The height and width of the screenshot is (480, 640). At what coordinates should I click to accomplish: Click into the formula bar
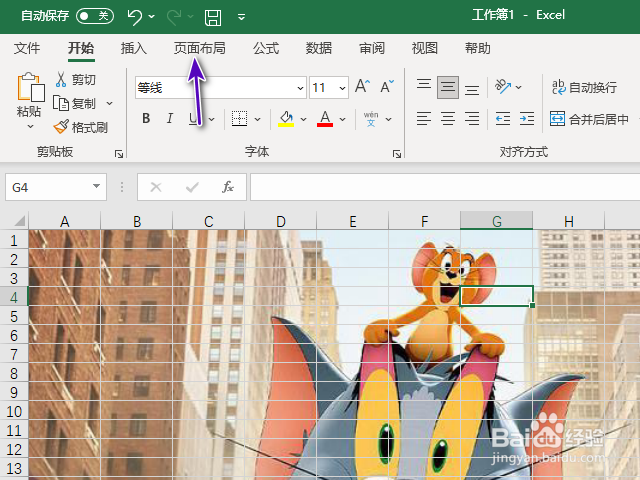point(445,187)
